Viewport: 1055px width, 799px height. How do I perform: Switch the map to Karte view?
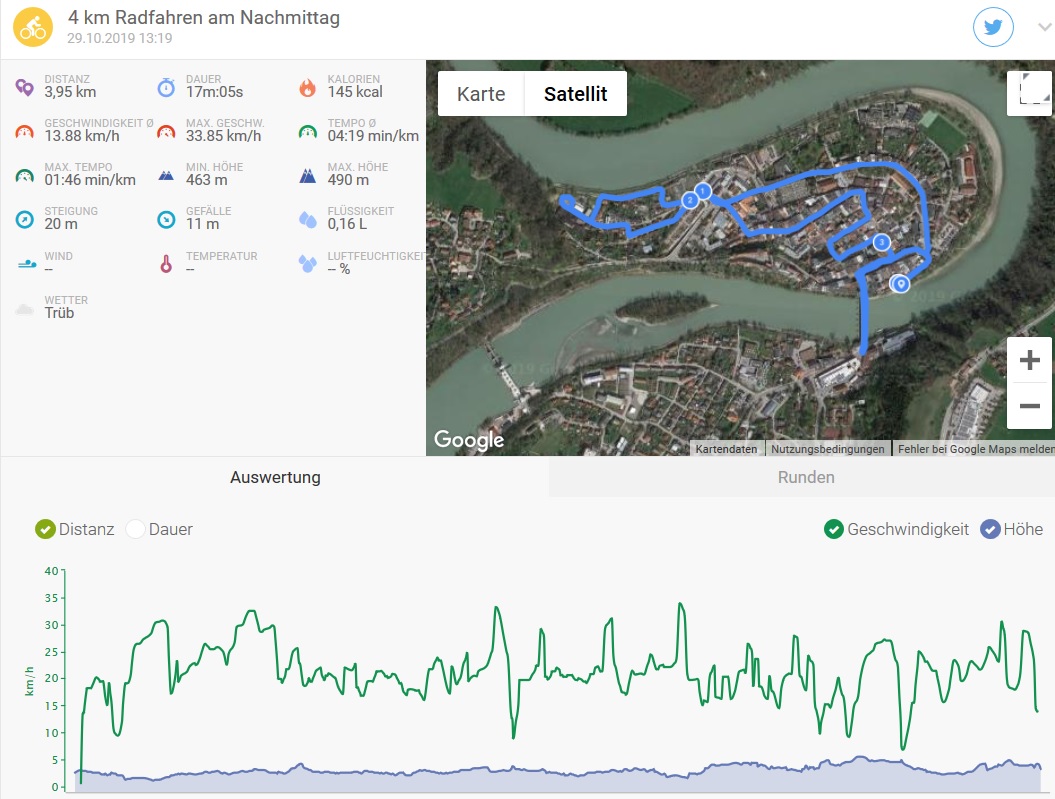(481, 94)
